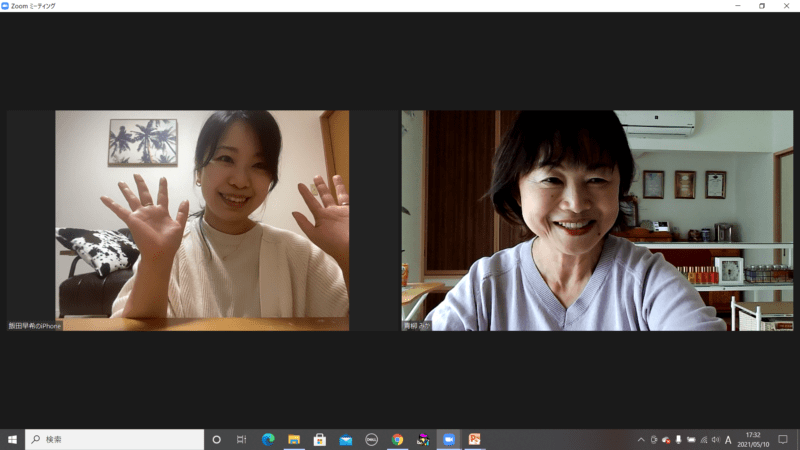Click the Dell icon in the taskbar
The height and width of the screenshot is (450, 800).
click(x=371, y=439)
